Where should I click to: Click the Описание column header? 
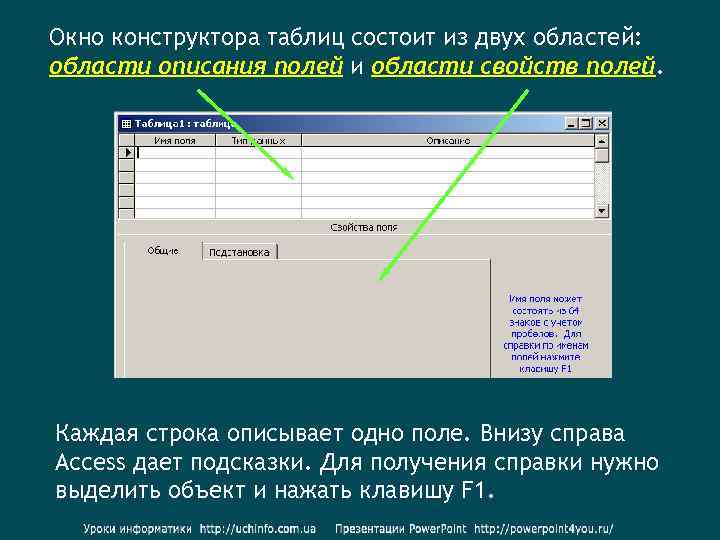(448, 141)
